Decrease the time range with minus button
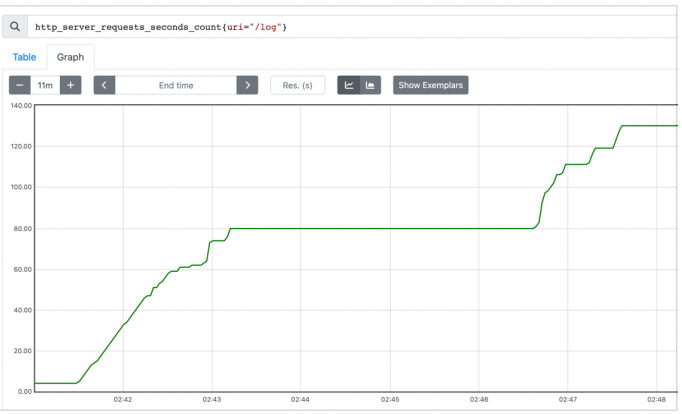Screen dimensions: 682x414 pos(20,85)
